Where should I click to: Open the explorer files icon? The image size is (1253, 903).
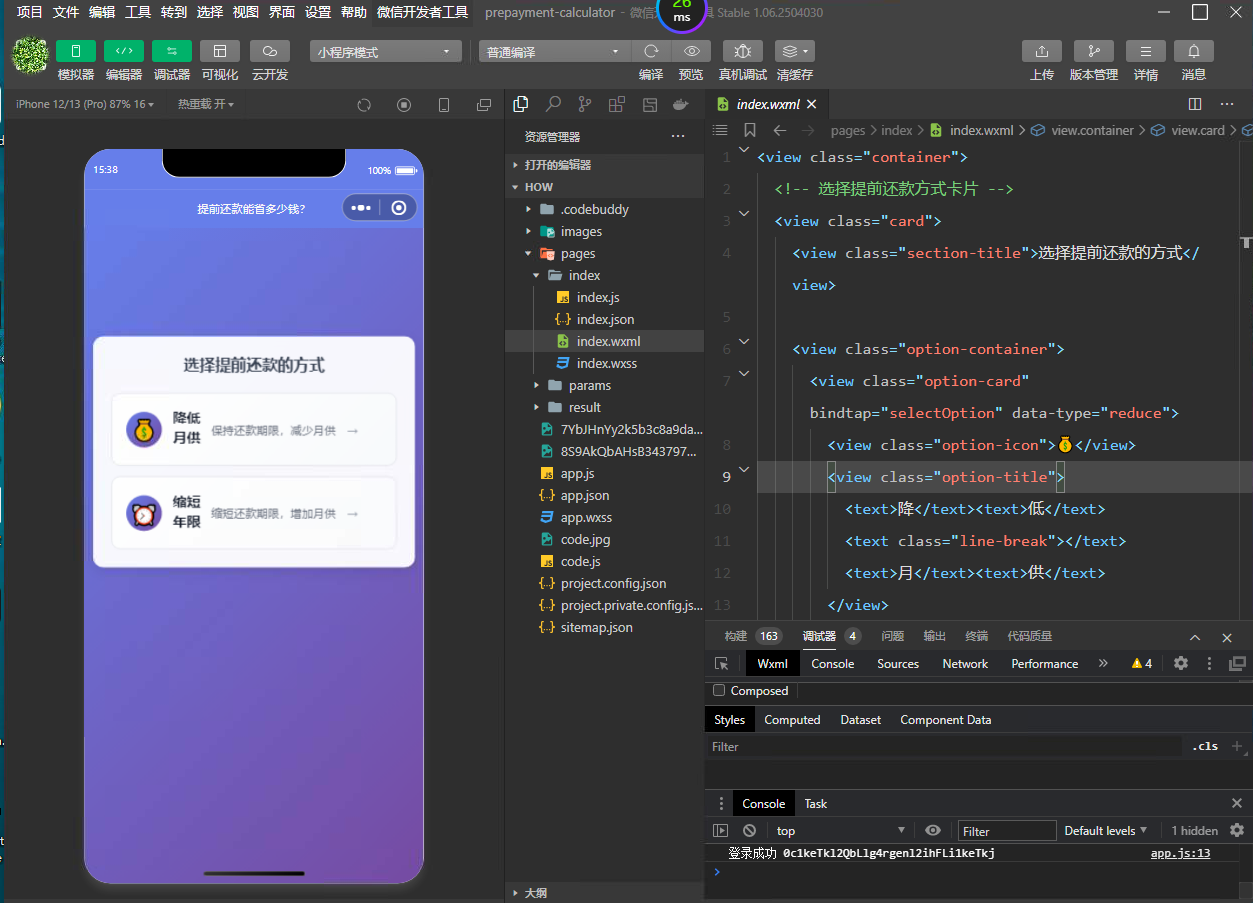[x=521, y=104]
